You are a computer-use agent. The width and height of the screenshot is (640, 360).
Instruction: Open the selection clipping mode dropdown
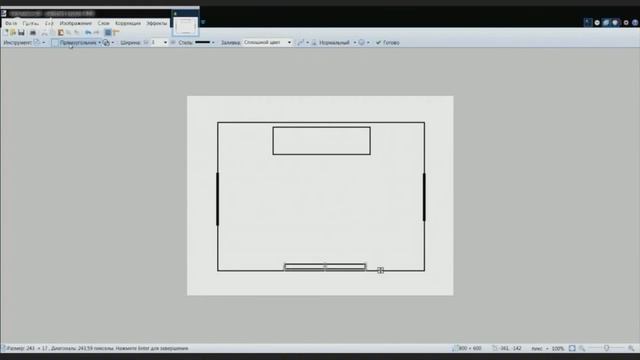pyautogui.click(x=364, y=42)
